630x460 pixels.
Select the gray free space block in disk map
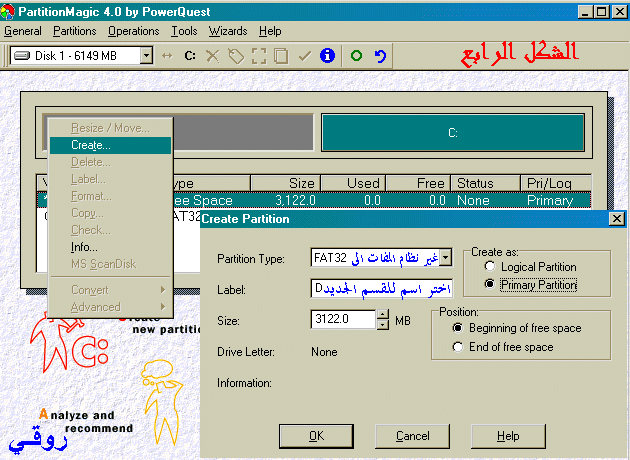[243, 133]
